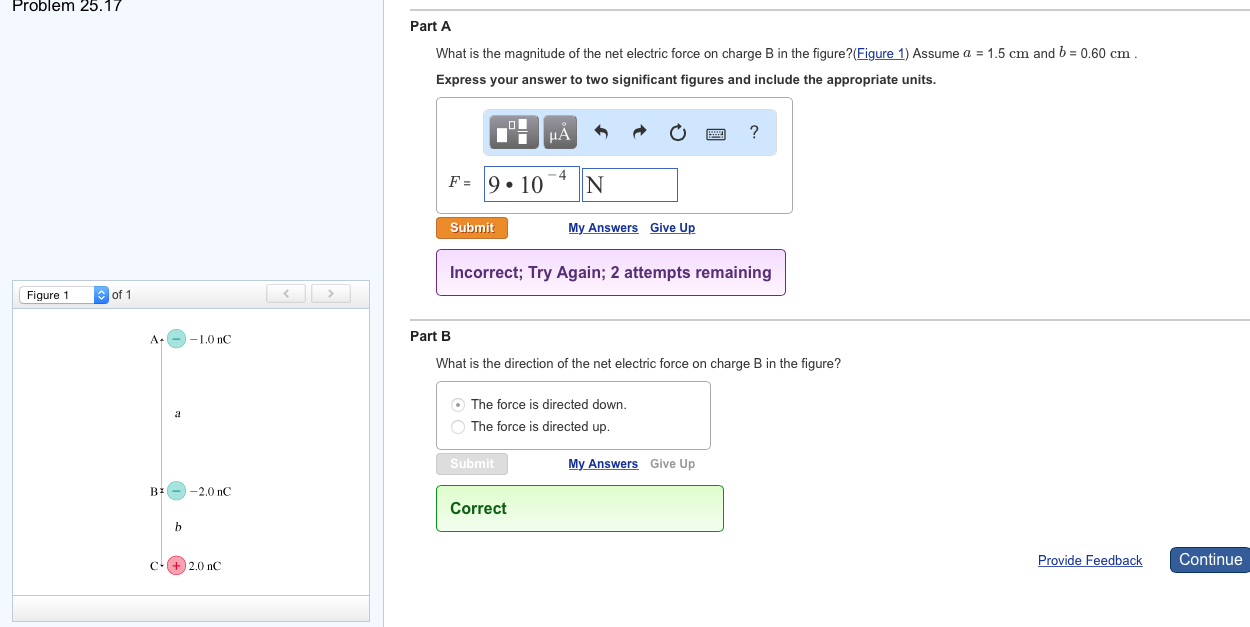Click the help question mark icon
The width and height of the screenshot is (1250, 627).
(753, 132)
